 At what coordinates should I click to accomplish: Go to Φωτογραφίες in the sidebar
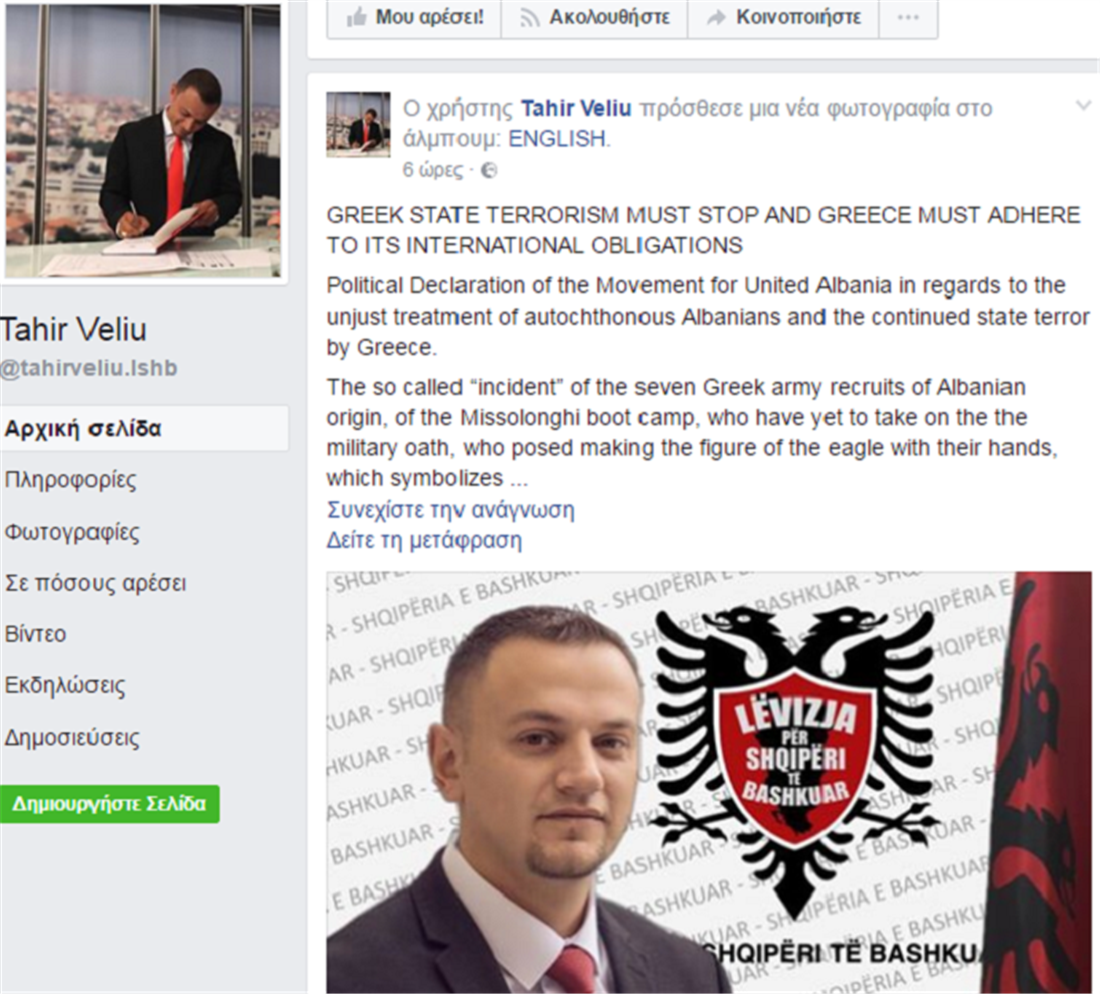click(72, 532)
